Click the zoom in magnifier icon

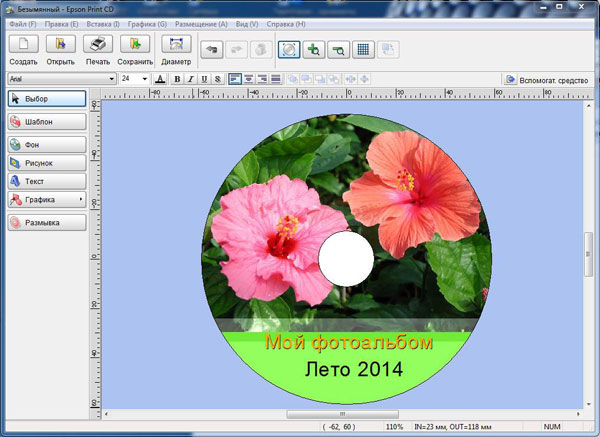tap(314, 48)
